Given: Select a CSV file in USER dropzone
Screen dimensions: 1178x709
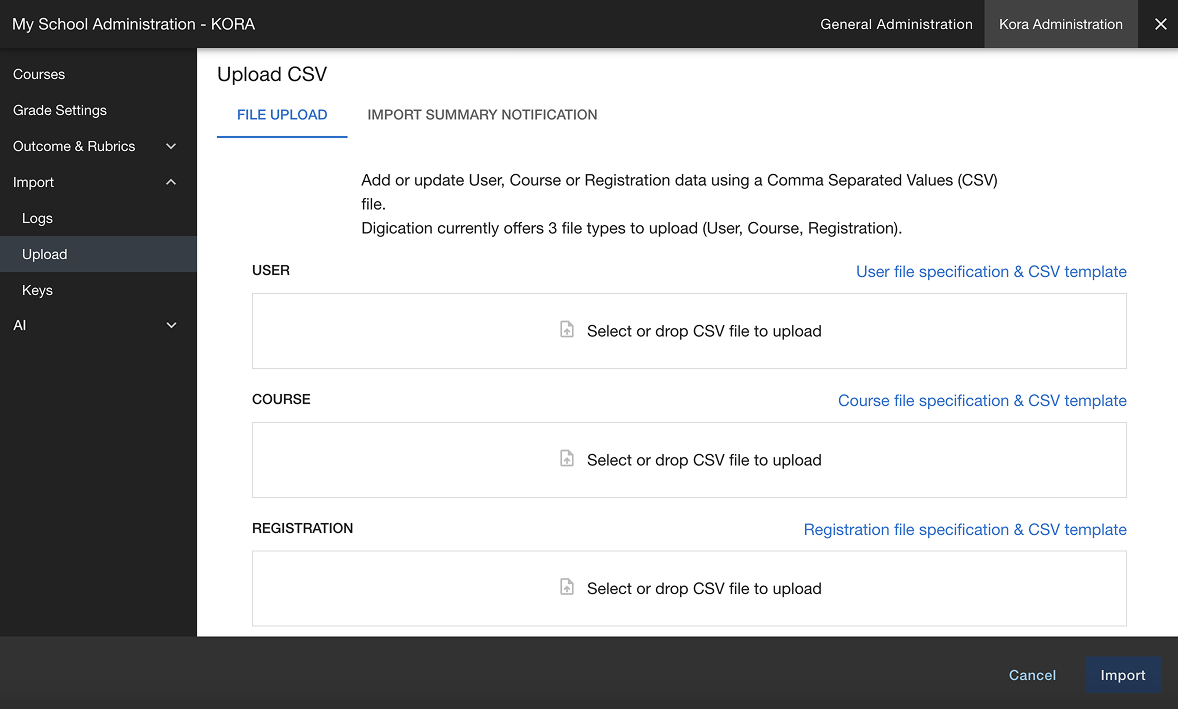Looking at the screenshot, I should tap(689, 331).
